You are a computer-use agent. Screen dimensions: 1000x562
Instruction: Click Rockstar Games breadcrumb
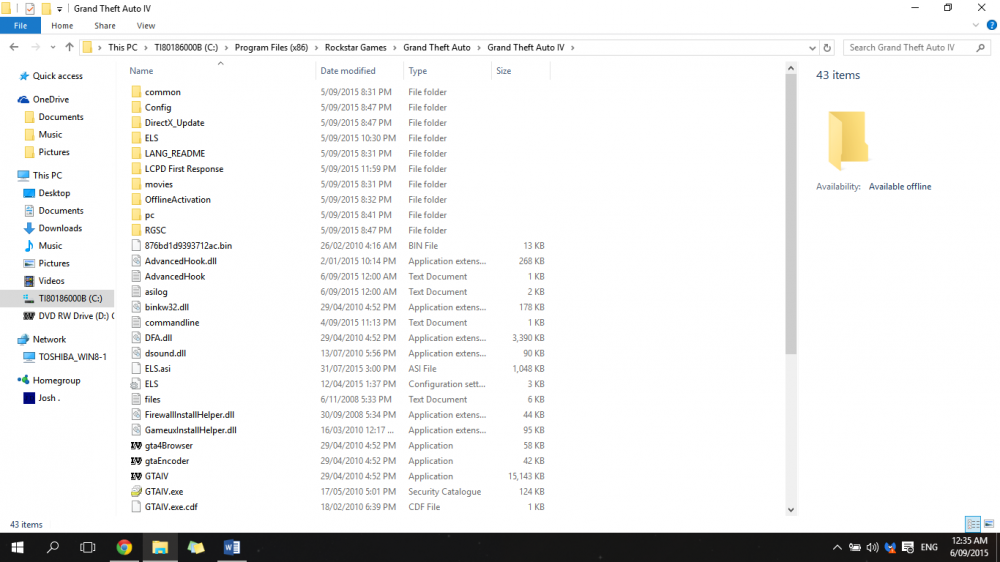(x=355, y=47)
